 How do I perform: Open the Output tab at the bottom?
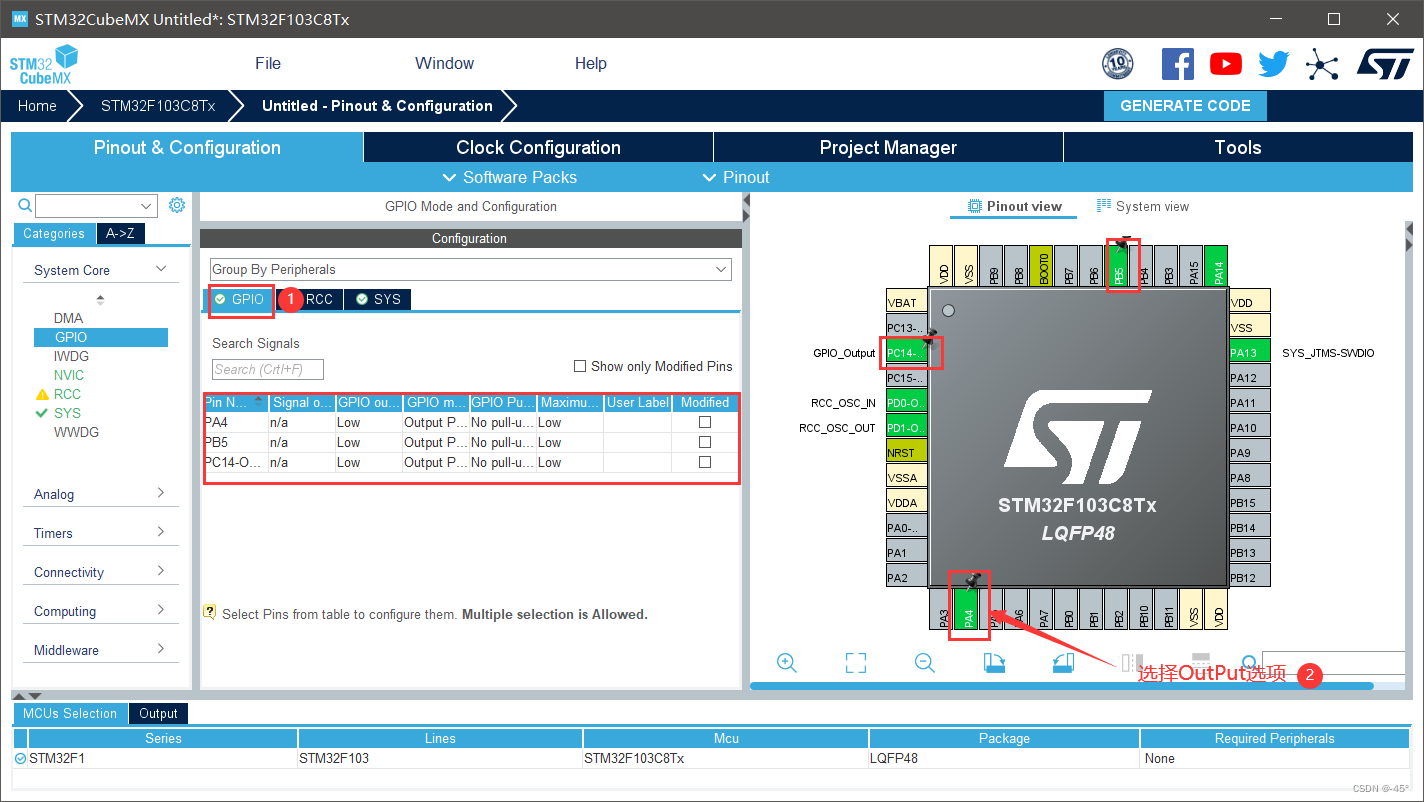158,713
